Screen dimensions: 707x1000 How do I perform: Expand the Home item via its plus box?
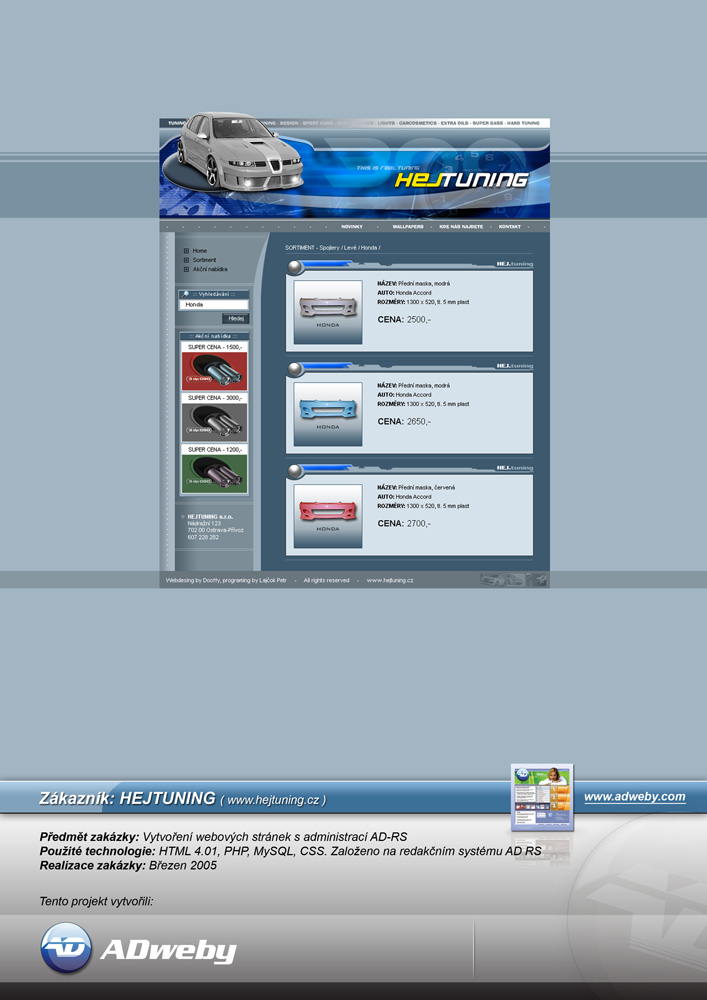tap(186, 251)
